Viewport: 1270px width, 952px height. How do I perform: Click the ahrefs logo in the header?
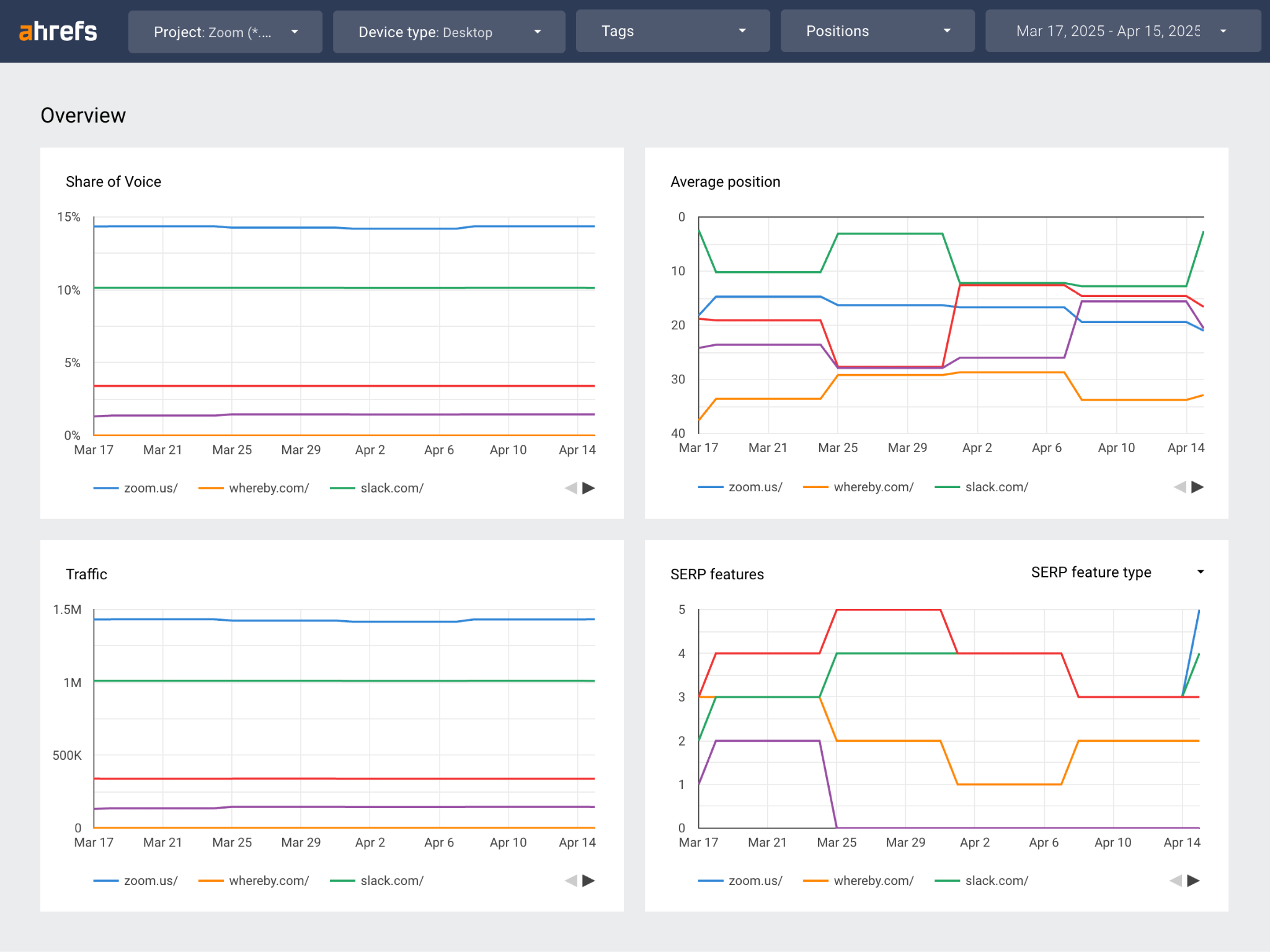(x=58, y=31)
